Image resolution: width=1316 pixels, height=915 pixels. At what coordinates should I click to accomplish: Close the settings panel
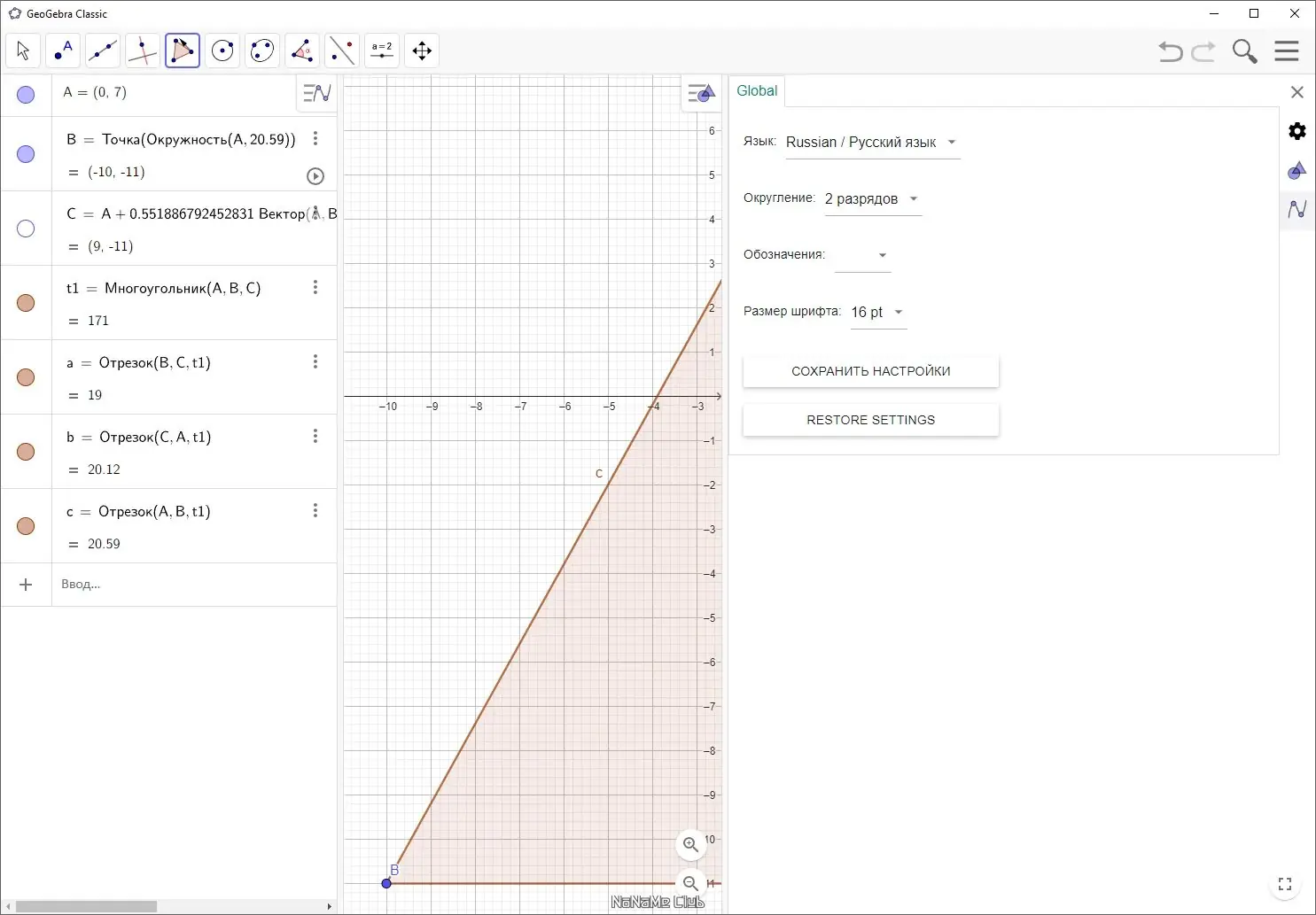pos(1297,92)
